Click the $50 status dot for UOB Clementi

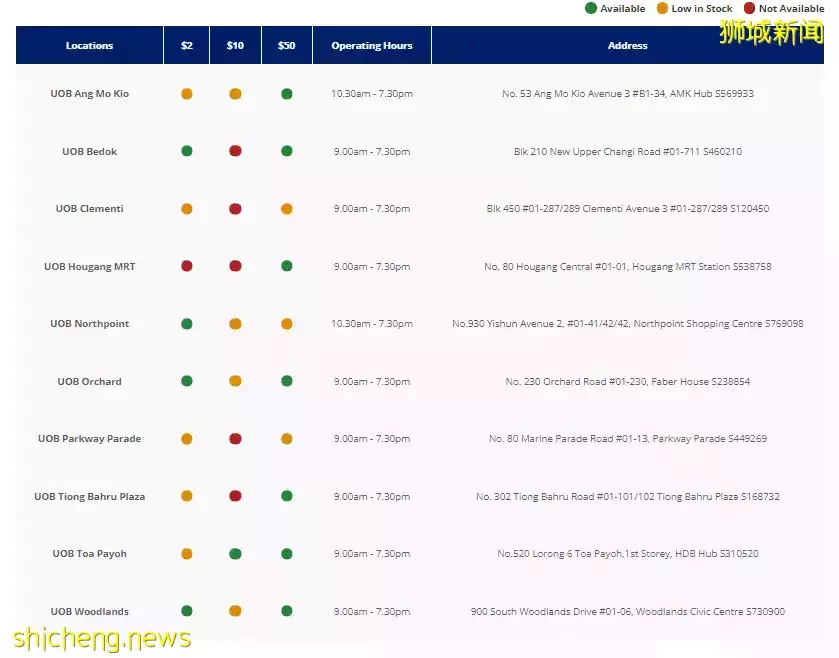(x=287, y=209)
